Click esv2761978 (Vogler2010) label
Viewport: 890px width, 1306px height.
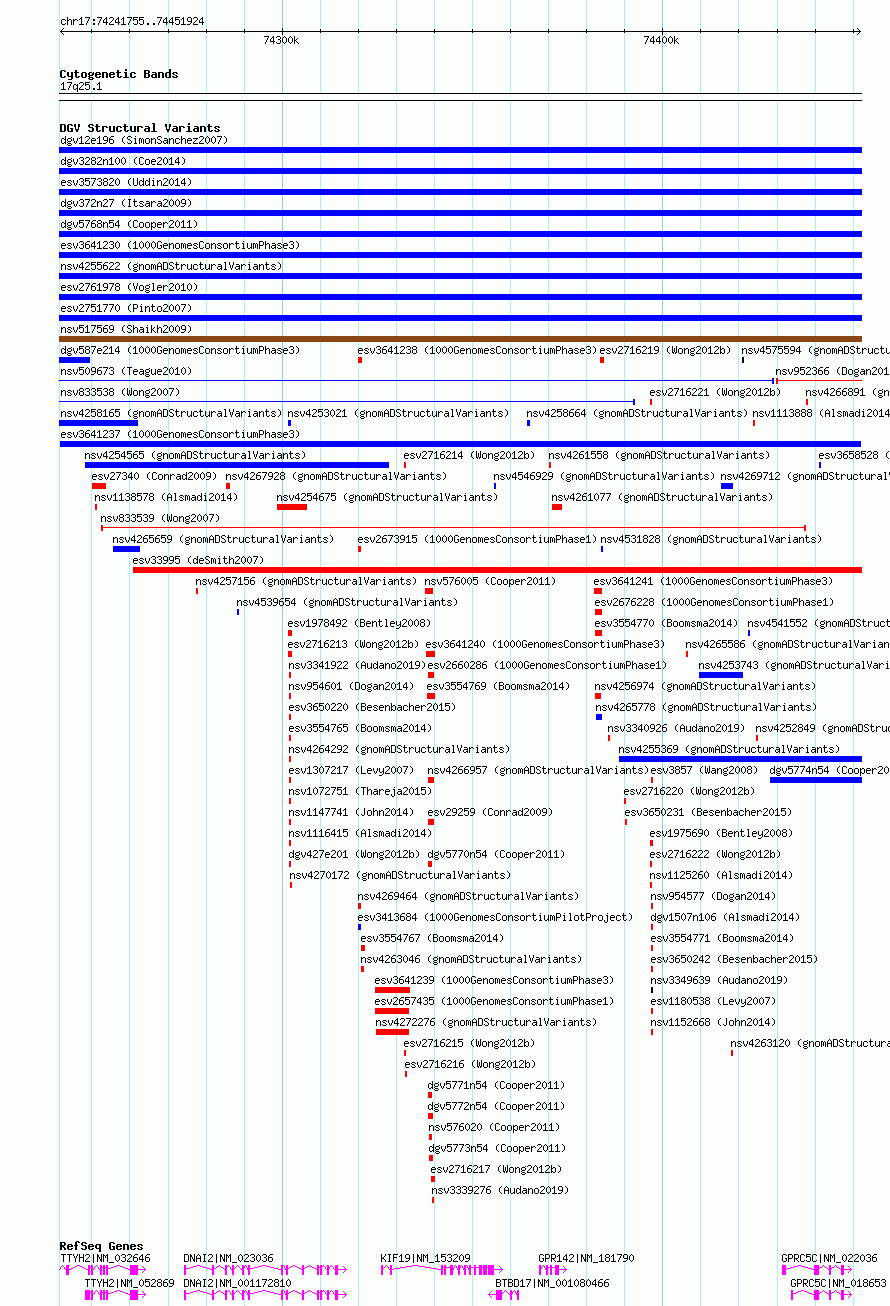pos(129,287)
